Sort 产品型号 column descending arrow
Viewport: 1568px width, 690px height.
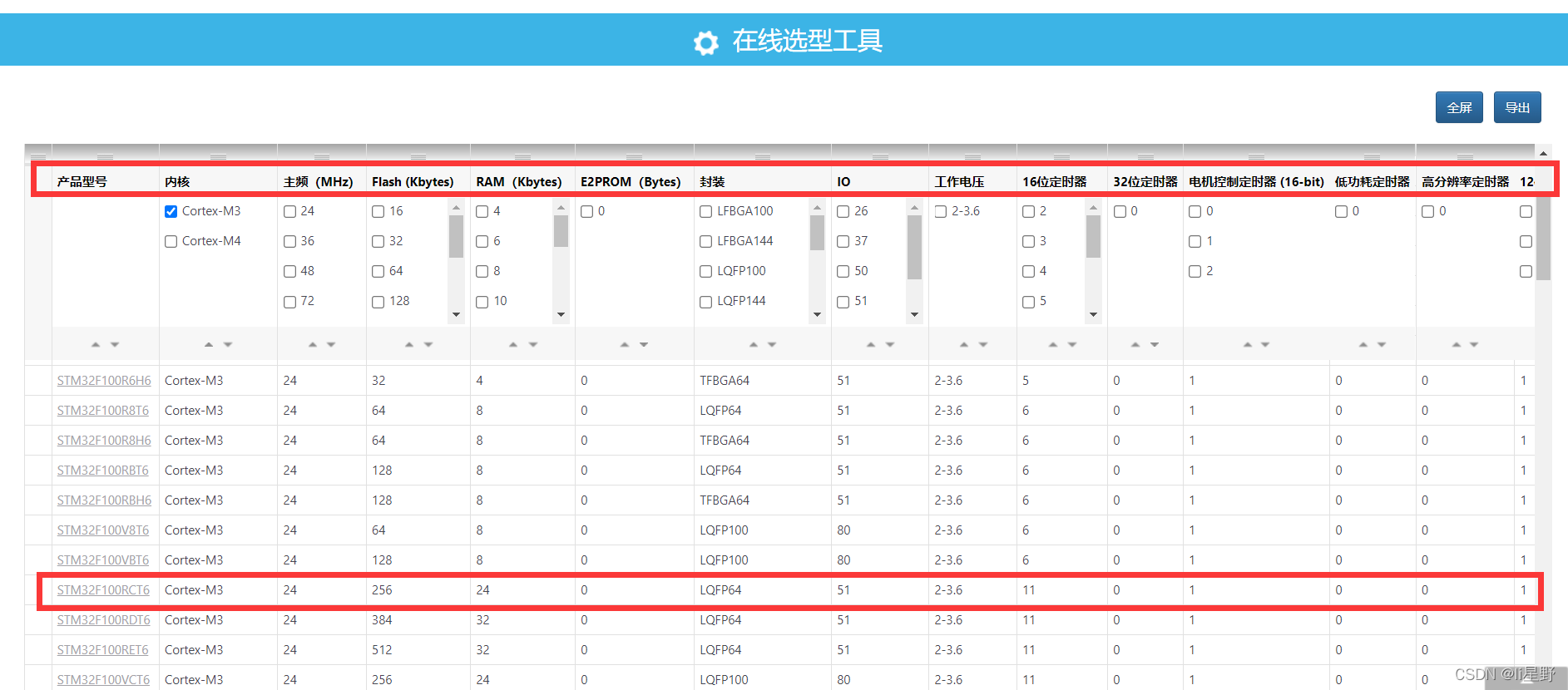click(x=115, y=344)
